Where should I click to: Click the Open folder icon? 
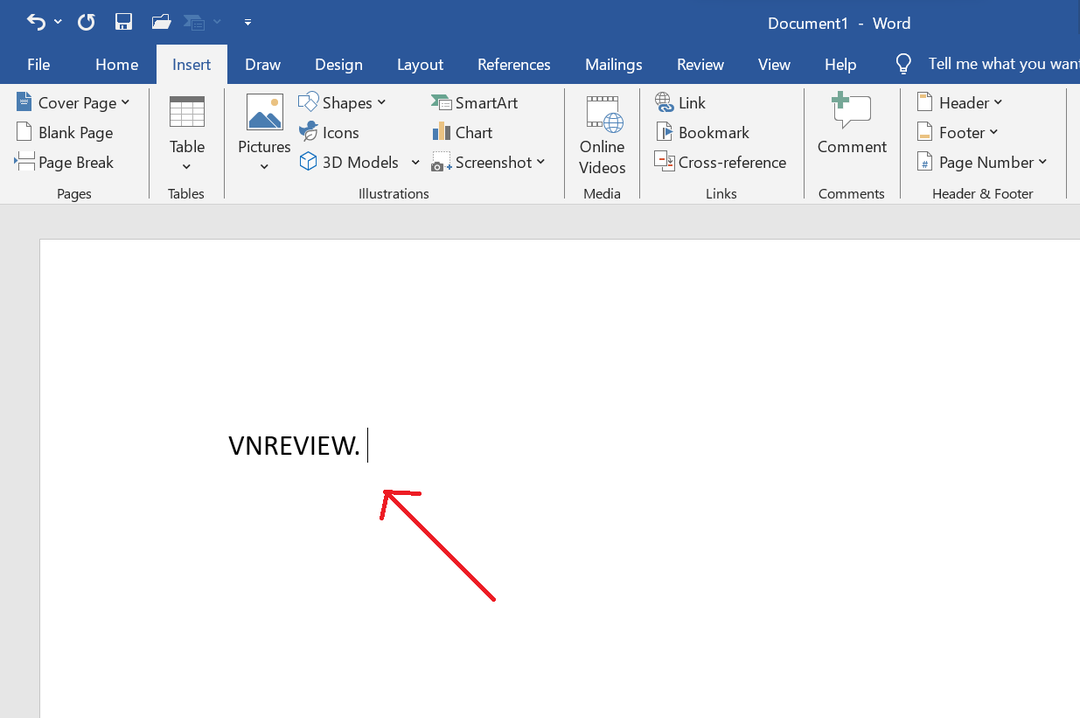pos(161,22)
